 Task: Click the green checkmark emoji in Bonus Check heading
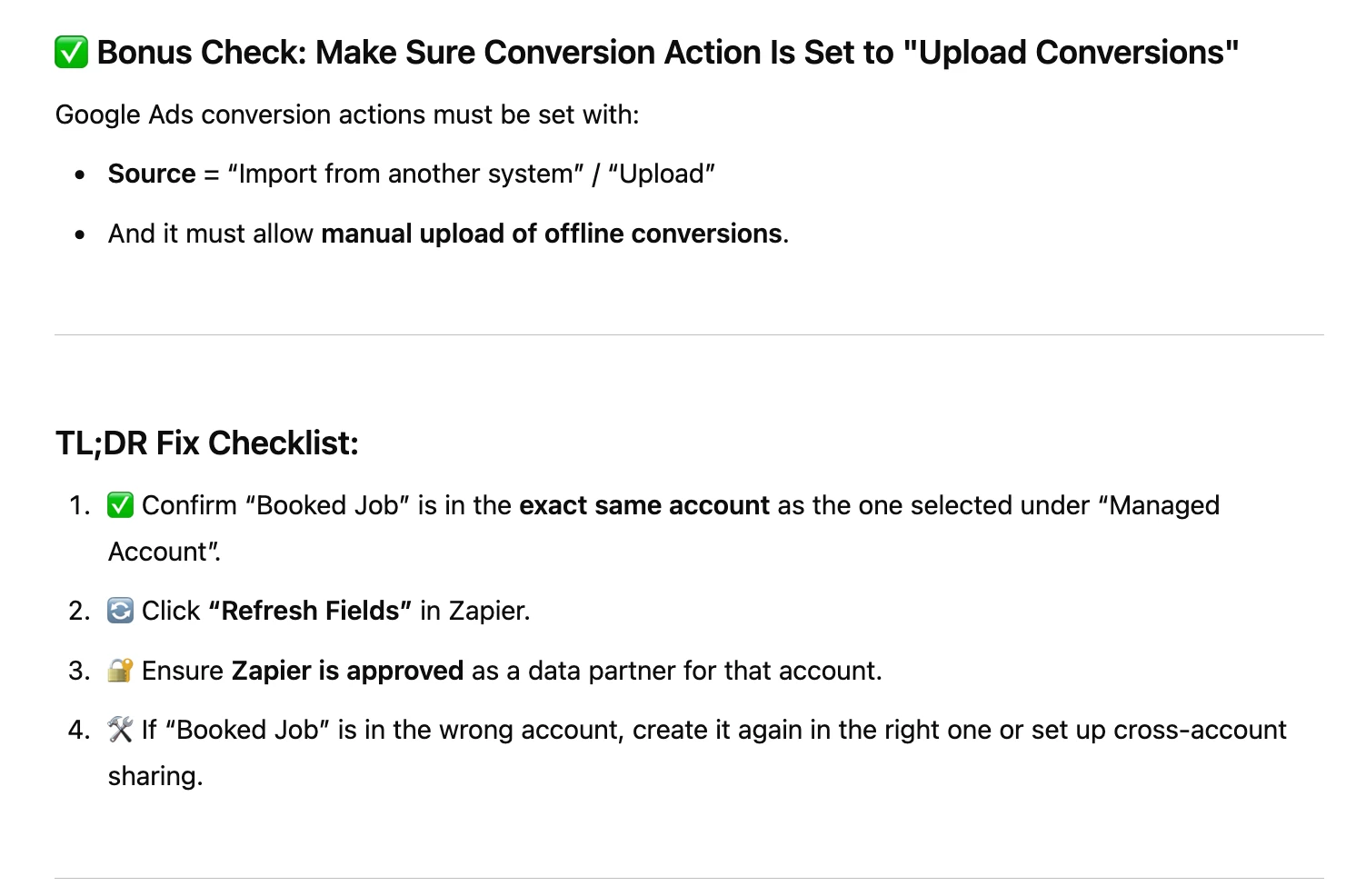tap(71, 53)
